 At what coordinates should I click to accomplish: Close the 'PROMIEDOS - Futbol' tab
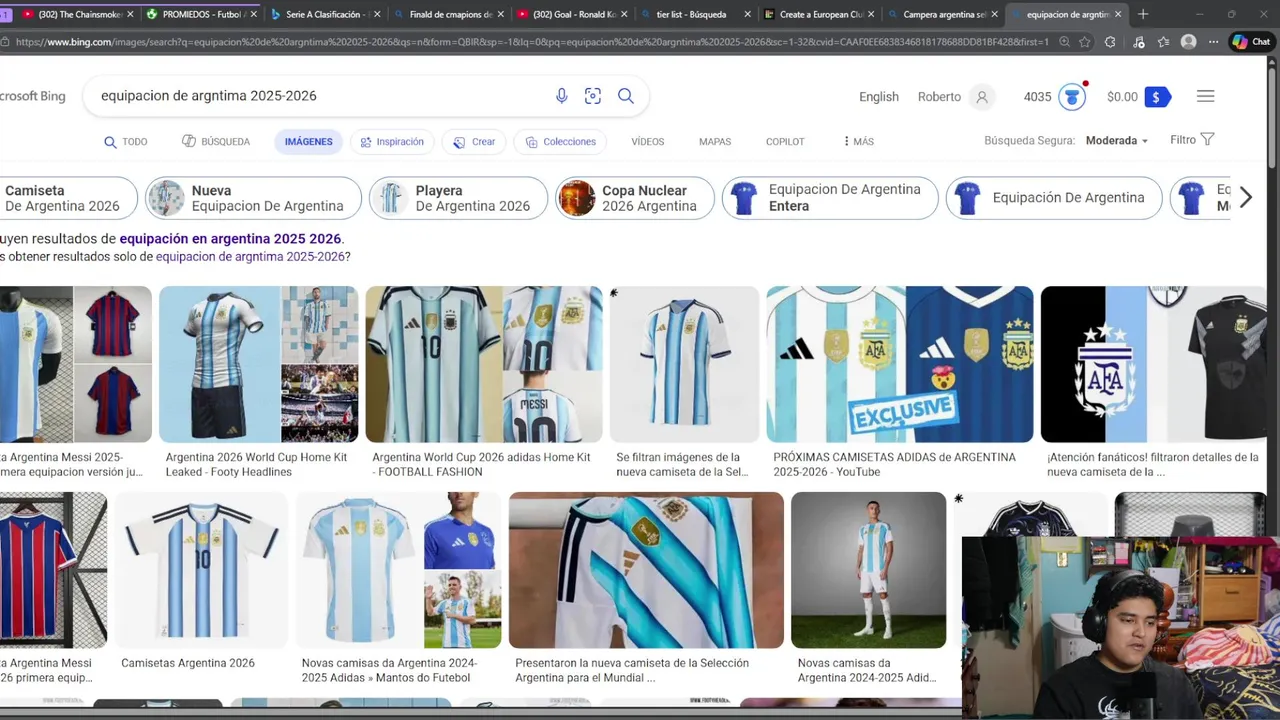[253, 15]
